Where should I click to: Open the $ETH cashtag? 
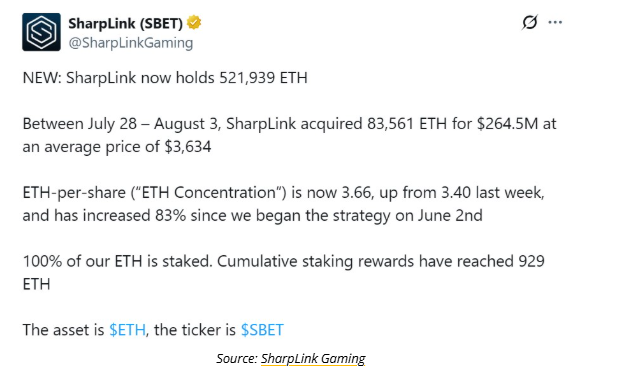[127, 329]
